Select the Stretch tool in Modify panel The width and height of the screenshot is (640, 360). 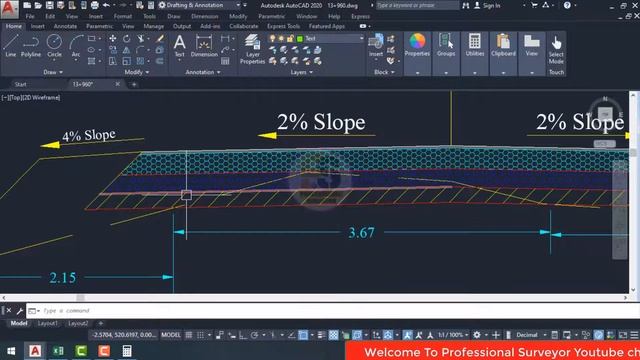pyautogui.click(x=113, y=61)
